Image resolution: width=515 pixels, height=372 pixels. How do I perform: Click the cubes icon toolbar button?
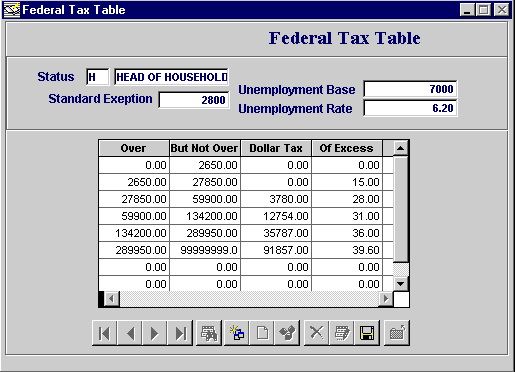click(287, 333)
